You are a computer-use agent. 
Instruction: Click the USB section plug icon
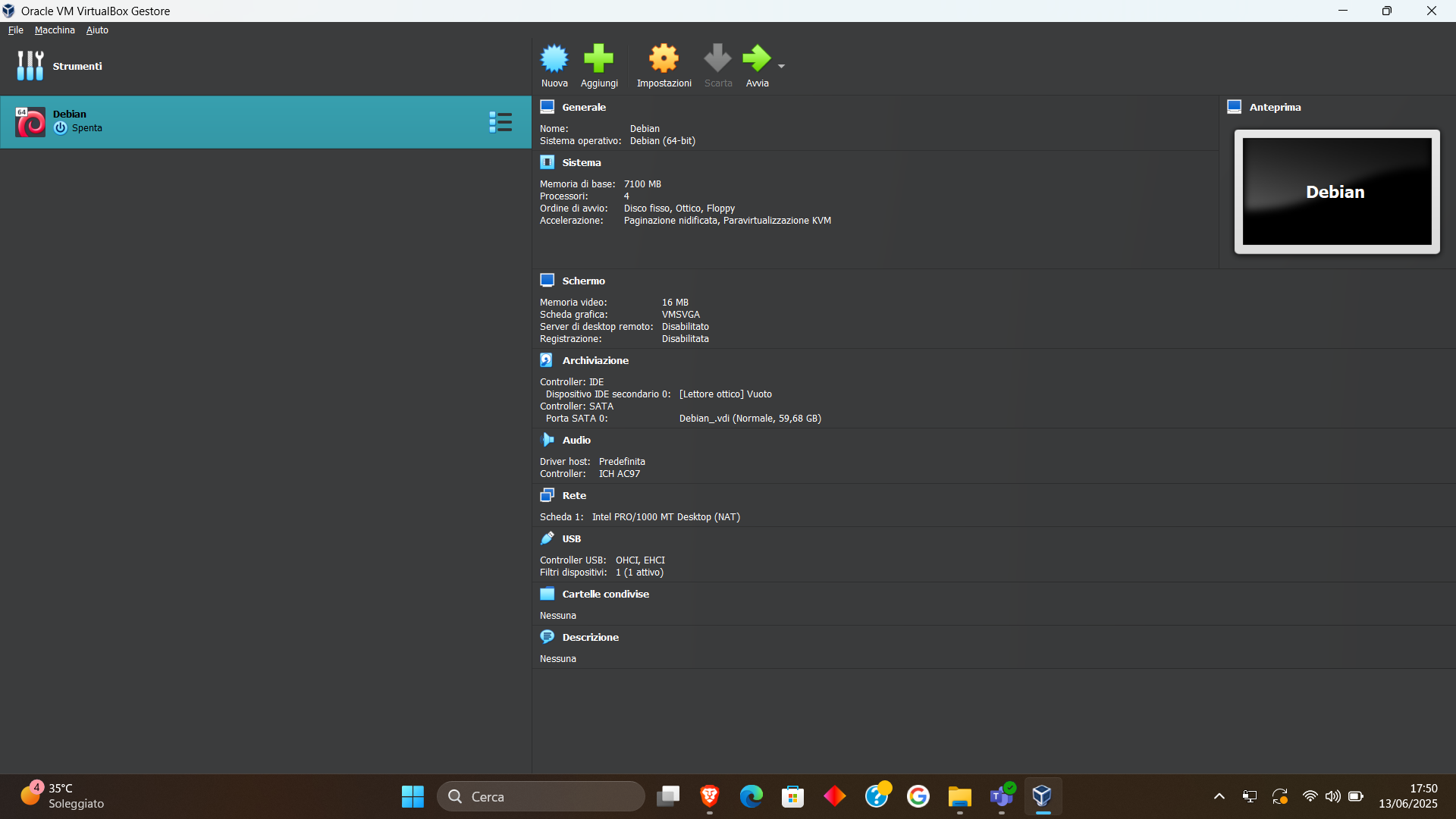pos(547,538)
